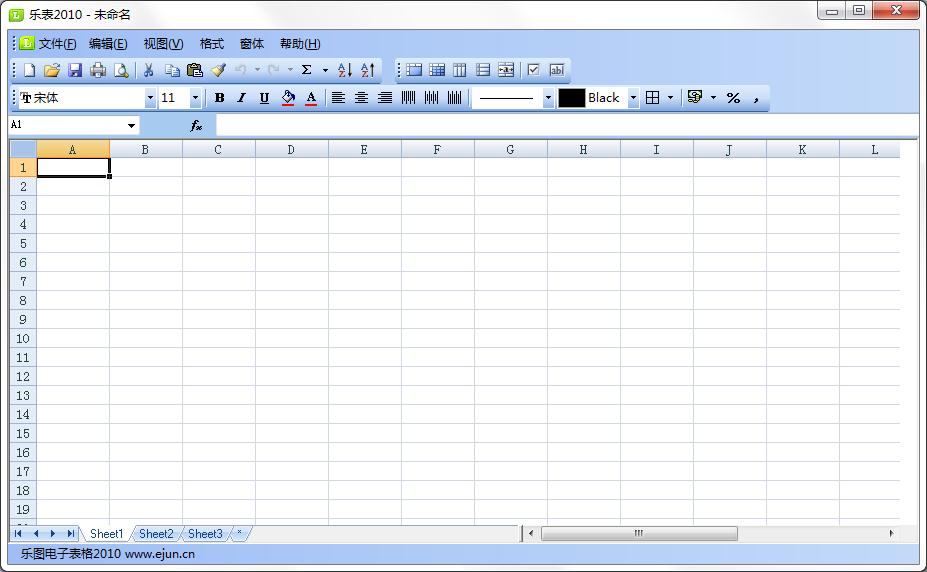
Task: Redo the last undone action
Action: click(x=273, y=70)
